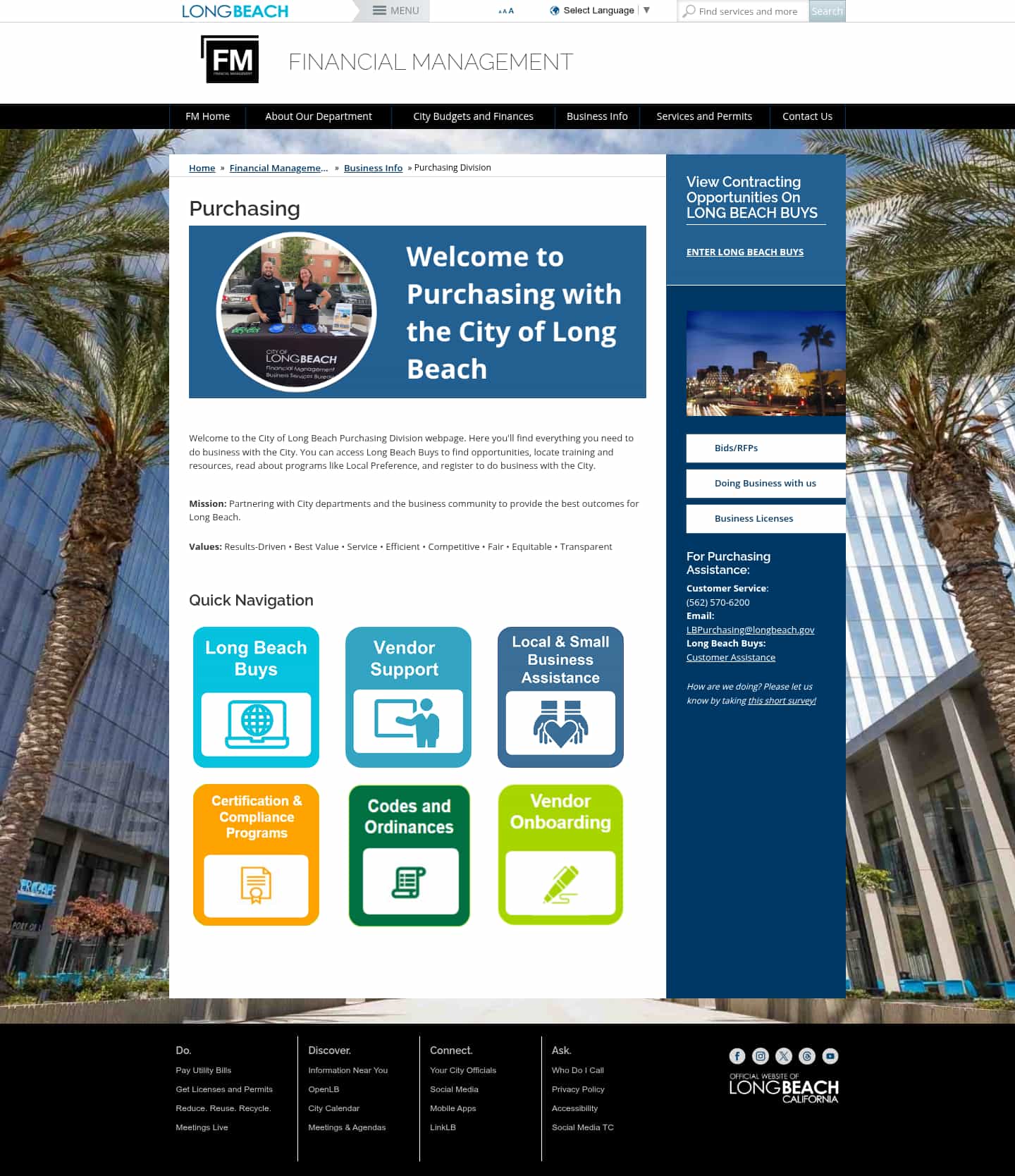Open City Budgets and Finances menu
Viewport: 1015px width, 1176px height.
473,116
